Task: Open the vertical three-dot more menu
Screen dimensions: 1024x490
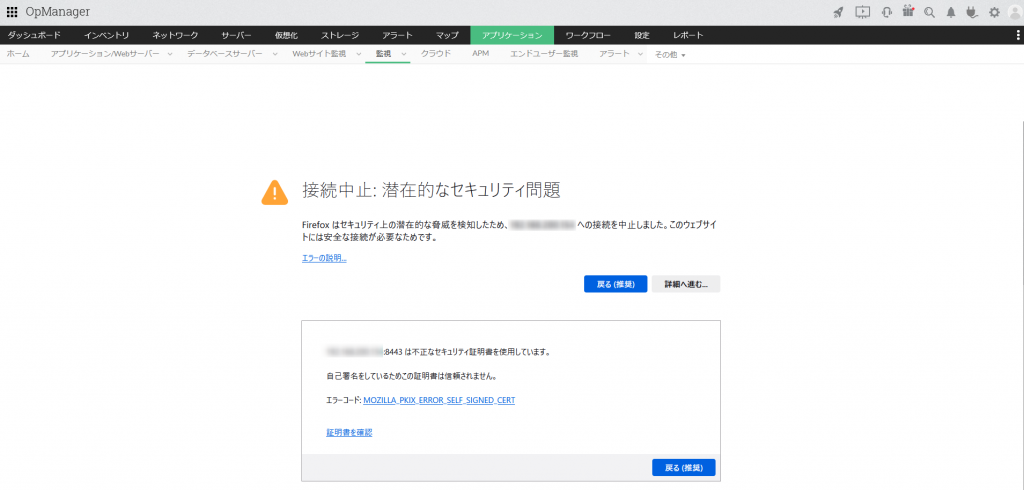Action: pyautogui.click(x=1018, y=35)
